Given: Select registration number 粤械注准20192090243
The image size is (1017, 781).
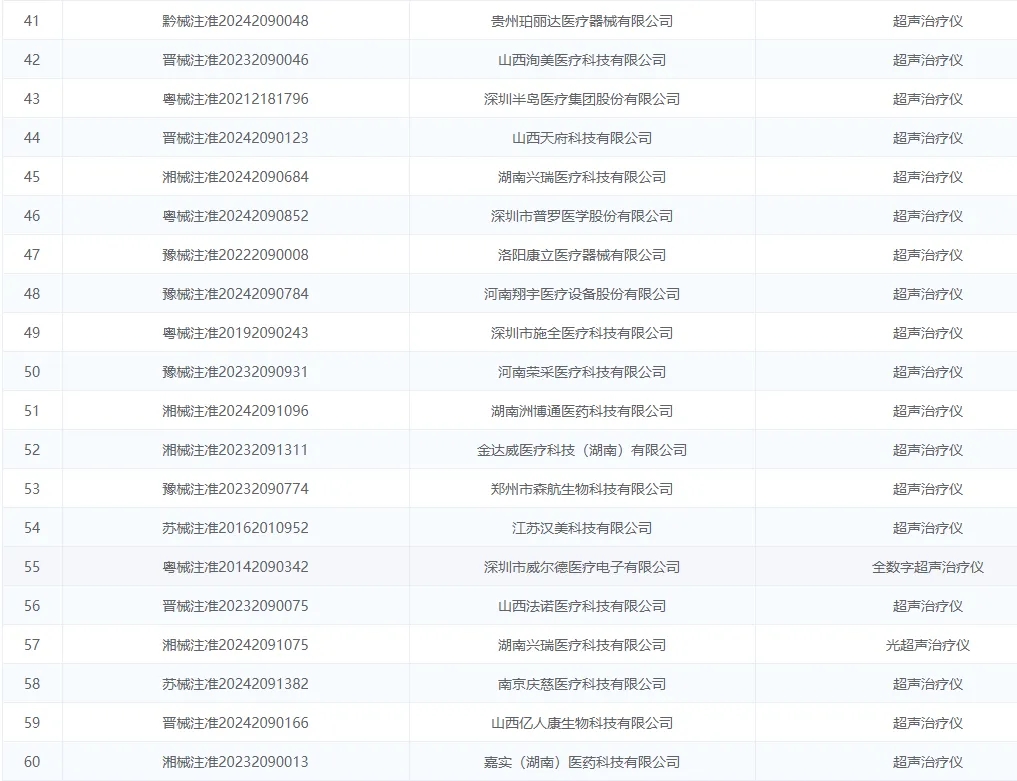Looking at the screenshot, I should click(235, 333).
